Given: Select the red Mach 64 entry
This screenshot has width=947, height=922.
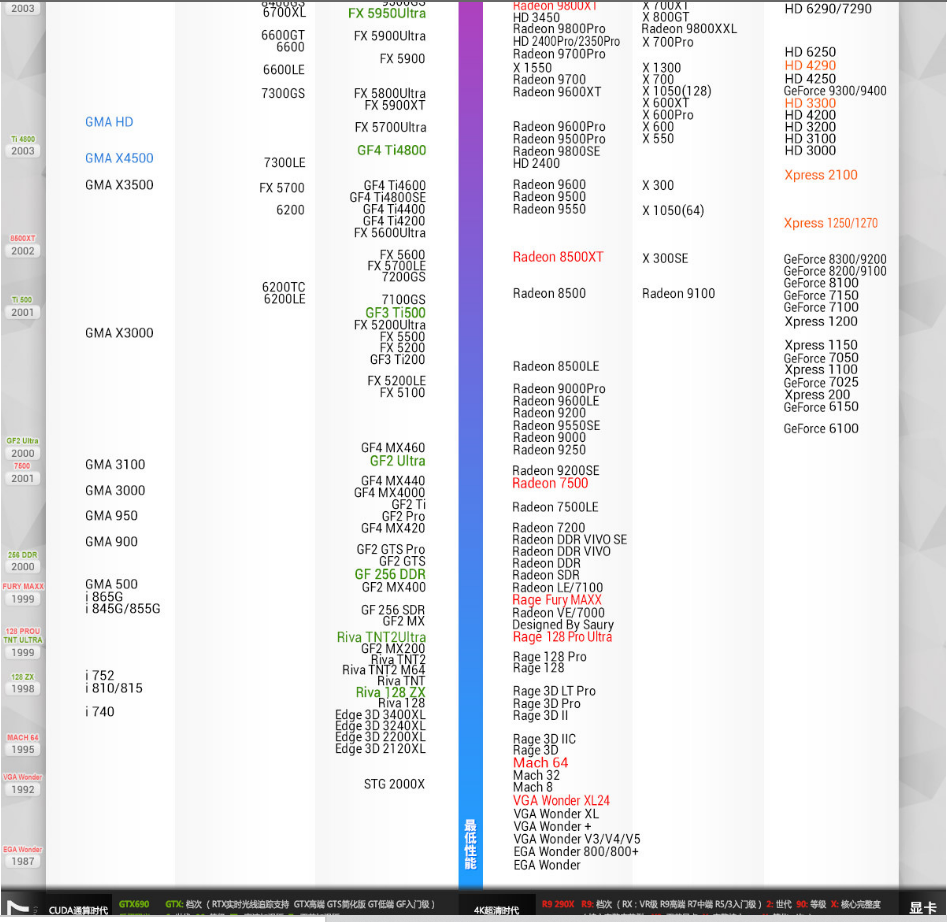Looking at the screenshot, I should [540, 763].
